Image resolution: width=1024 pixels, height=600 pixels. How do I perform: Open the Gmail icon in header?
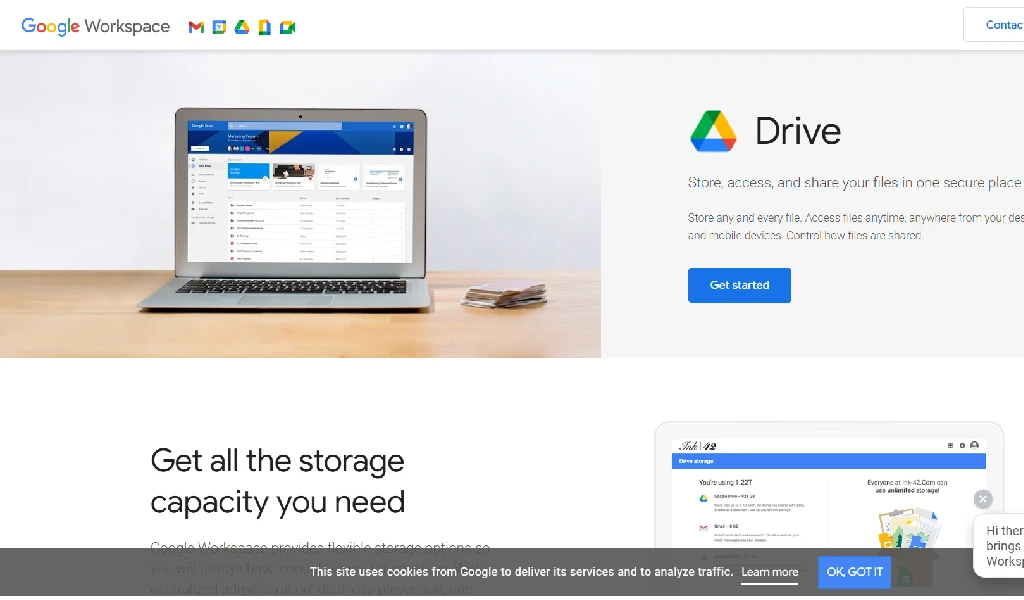[x=196, y=27]
